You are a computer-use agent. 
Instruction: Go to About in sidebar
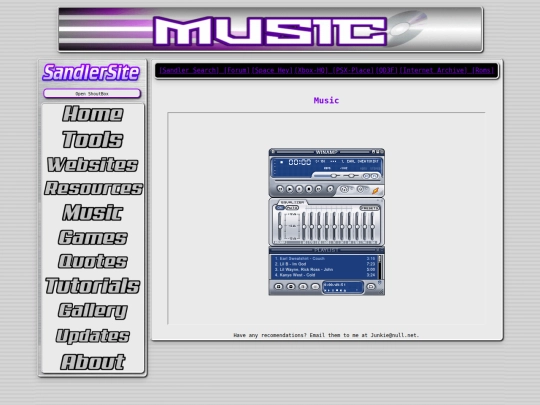[x=93, y=362]
